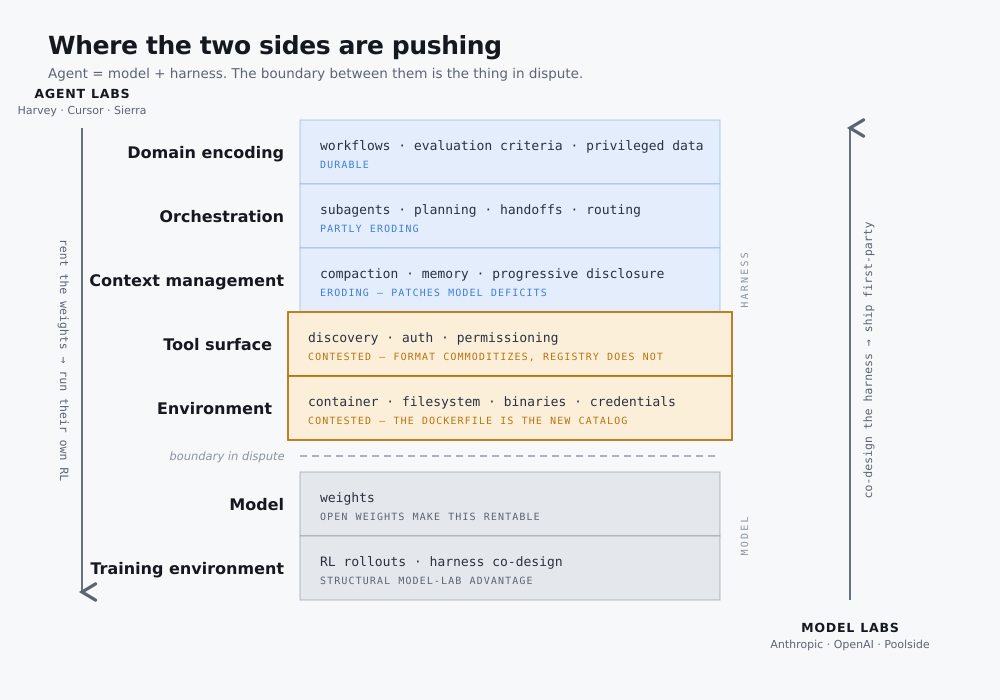Click the 'Where the two sides are pushing' title
1000x700 pixels.
[275, 46]
